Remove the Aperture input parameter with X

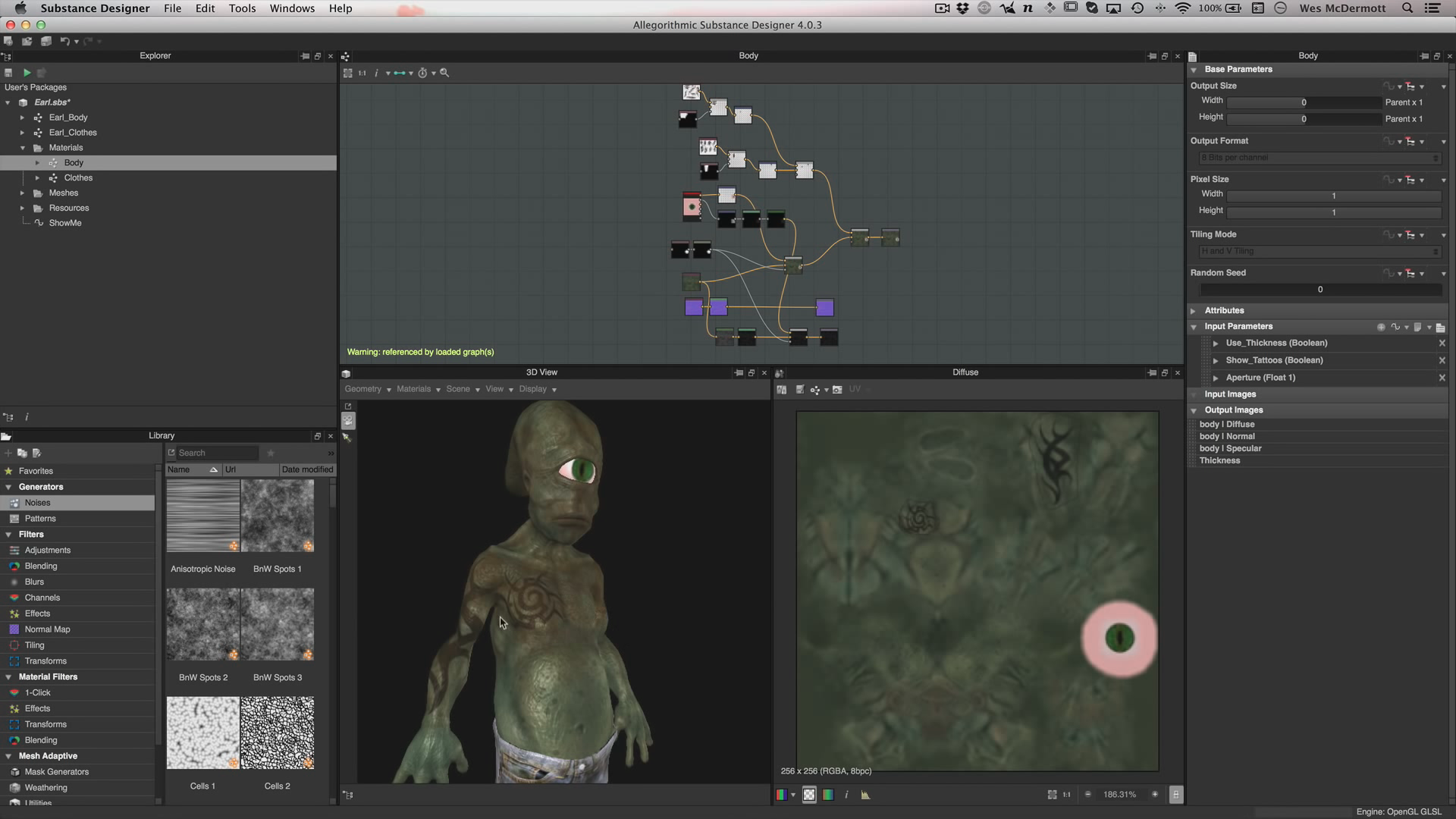tap(1442, 378)
